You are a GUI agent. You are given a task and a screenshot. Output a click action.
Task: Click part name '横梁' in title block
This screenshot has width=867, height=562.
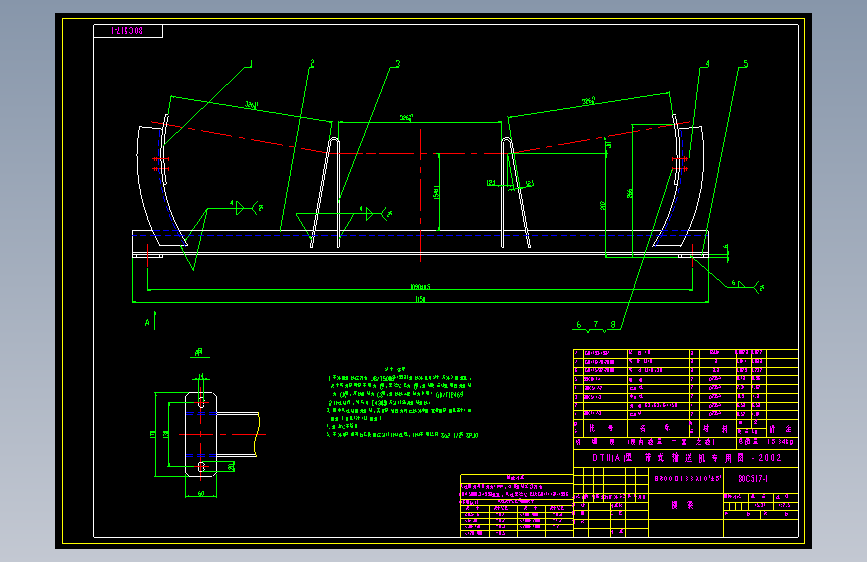682,505
